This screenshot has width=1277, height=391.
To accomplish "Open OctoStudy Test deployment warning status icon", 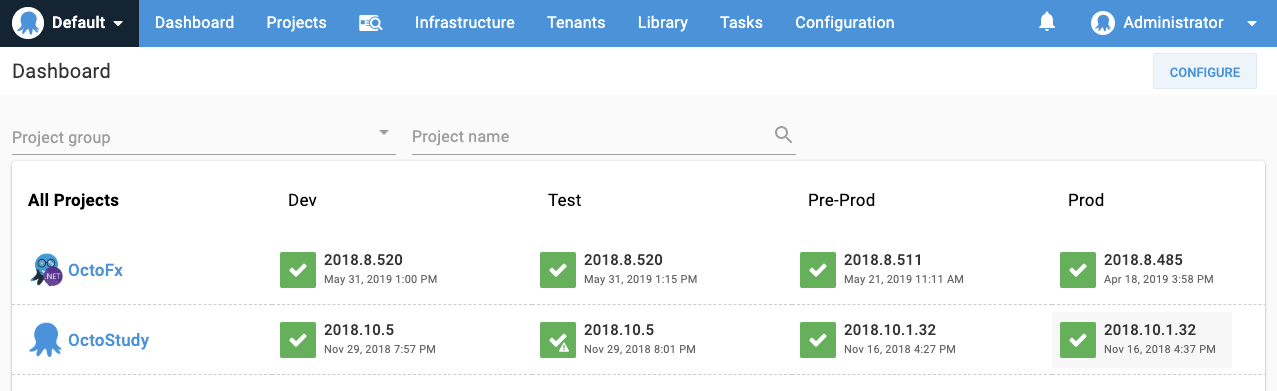I will pyautogui.click(x=557, y=340).
